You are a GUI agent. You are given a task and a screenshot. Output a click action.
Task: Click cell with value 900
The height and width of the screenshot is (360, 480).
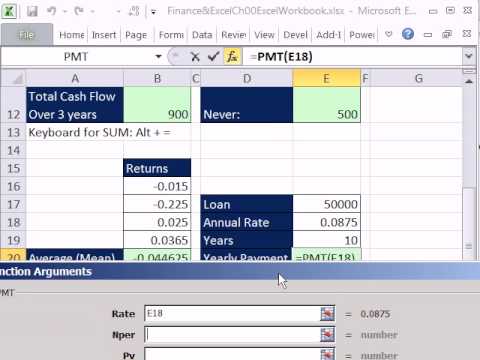click(x=157, y=105)
